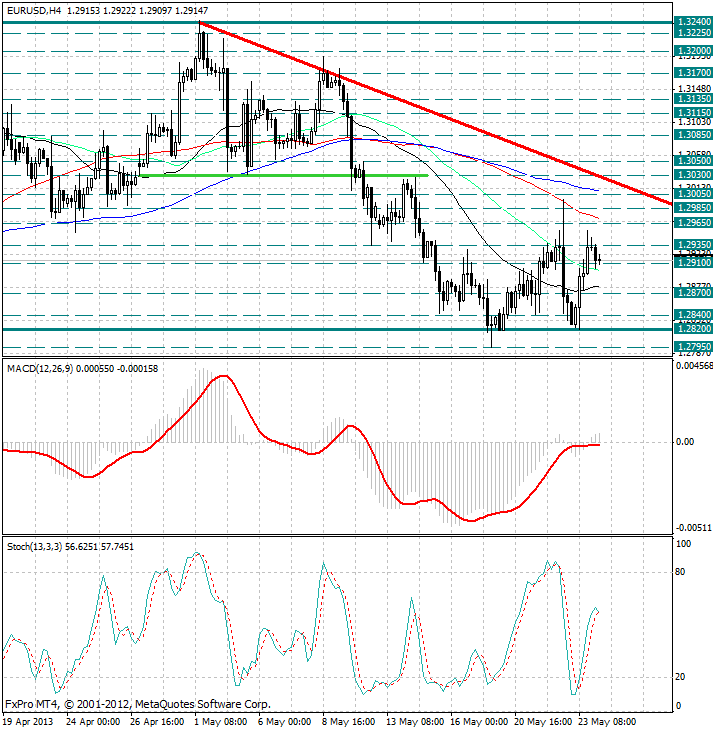Select the 1.29350 price label

point(693,245)
